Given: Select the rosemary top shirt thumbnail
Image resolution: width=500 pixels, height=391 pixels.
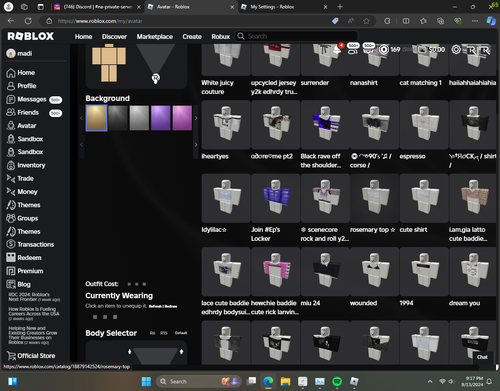Looking at the screenshot, I should click(374, 198).
